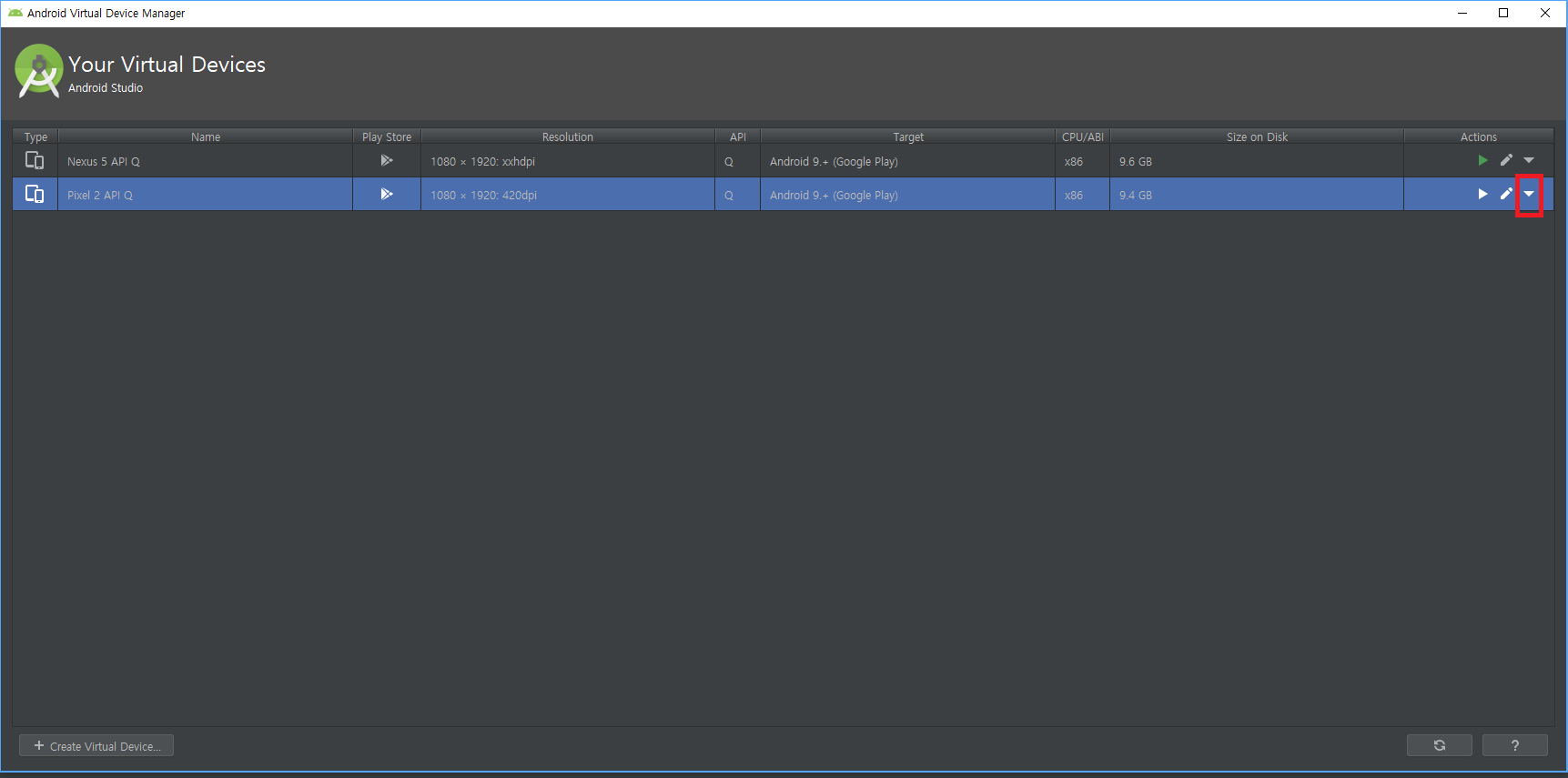Sort by the API column header

click(x=738, y=136)
